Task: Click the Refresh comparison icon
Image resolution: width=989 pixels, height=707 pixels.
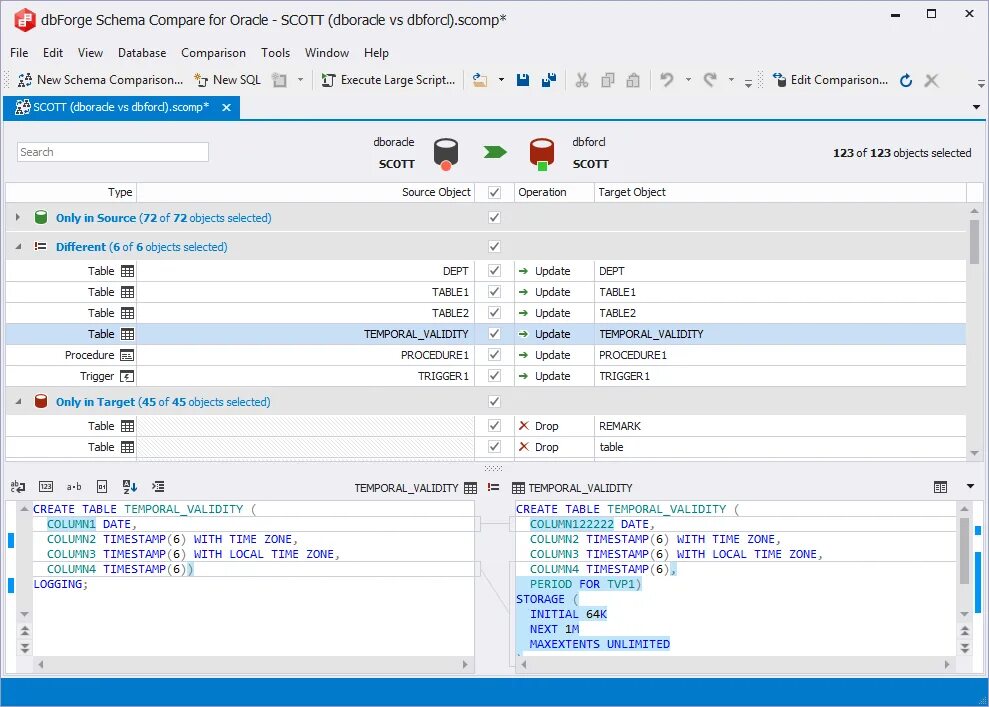Action: [906, 80]
